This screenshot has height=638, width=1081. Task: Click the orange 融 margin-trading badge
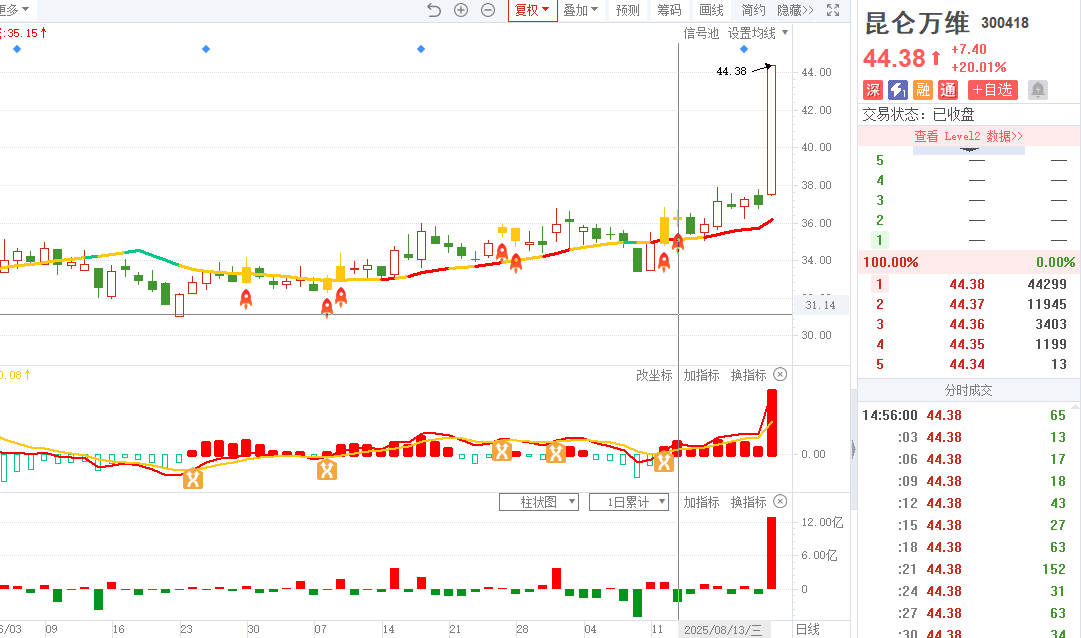click(x=922, y=90)
